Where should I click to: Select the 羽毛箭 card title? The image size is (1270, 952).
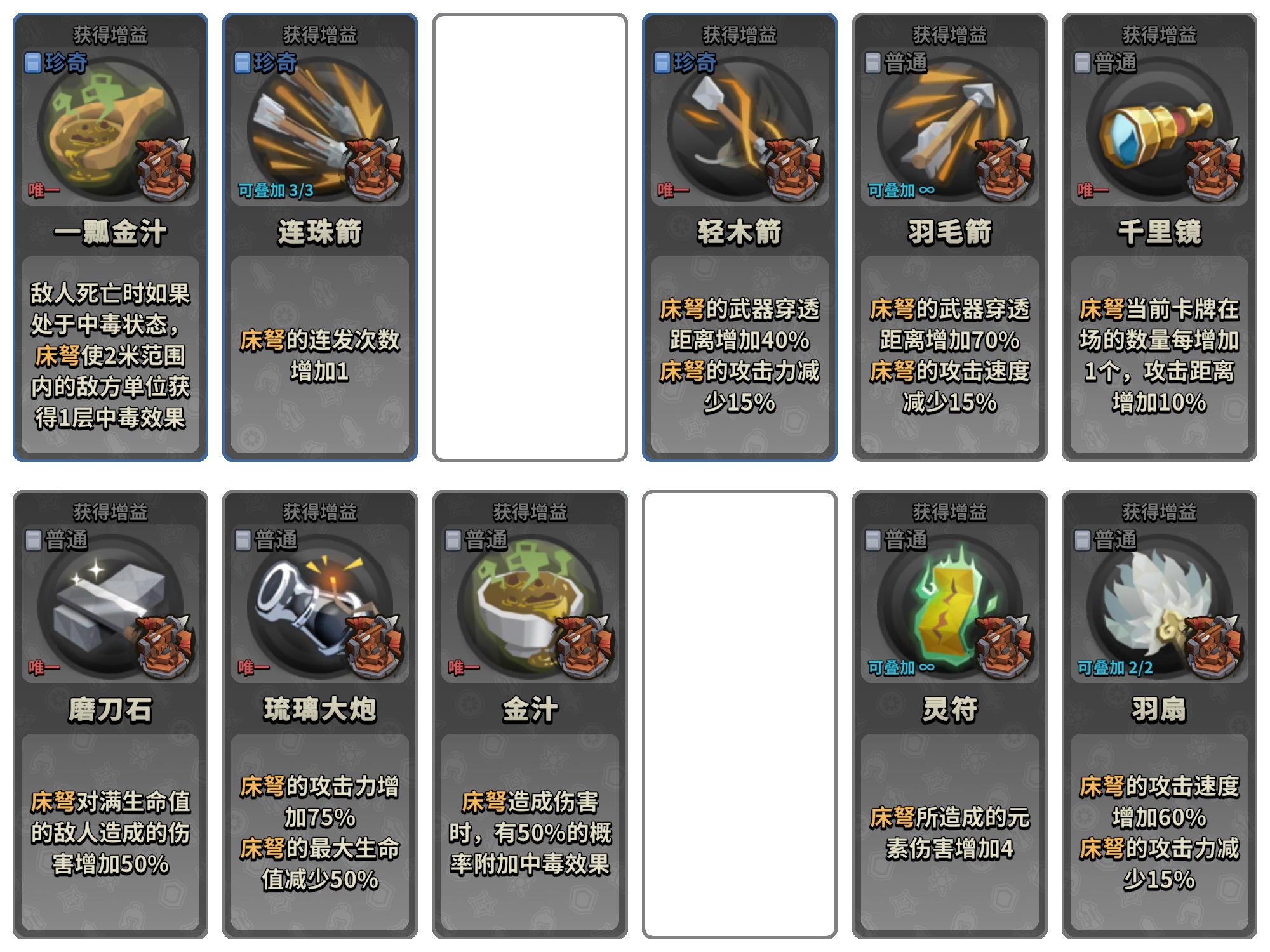pyautogui.click(x=949, y=232)
